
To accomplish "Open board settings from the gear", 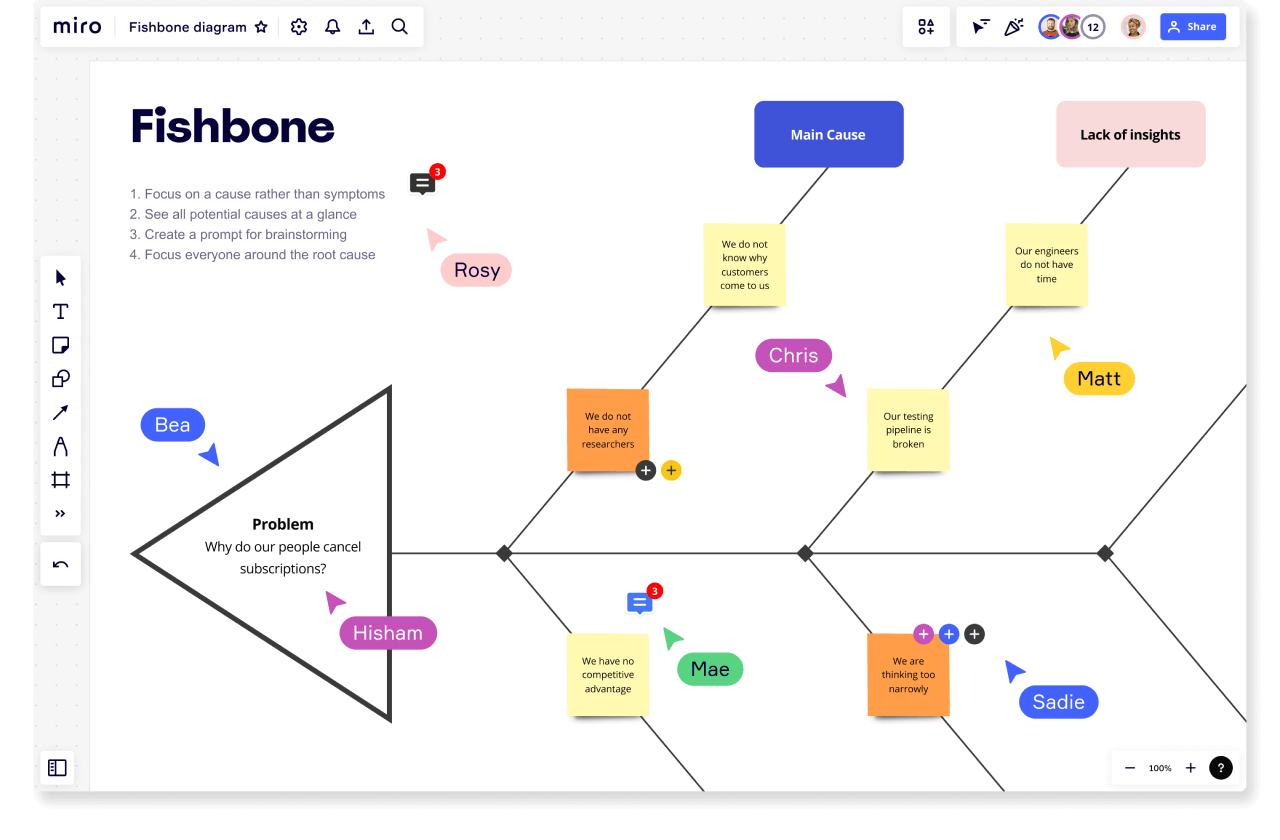I will coord(298,26).
